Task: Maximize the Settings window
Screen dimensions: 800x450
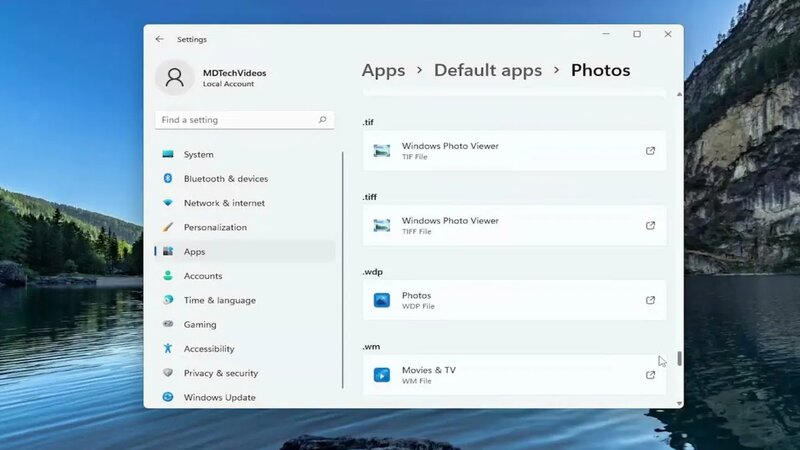Action: coord(637,34)
